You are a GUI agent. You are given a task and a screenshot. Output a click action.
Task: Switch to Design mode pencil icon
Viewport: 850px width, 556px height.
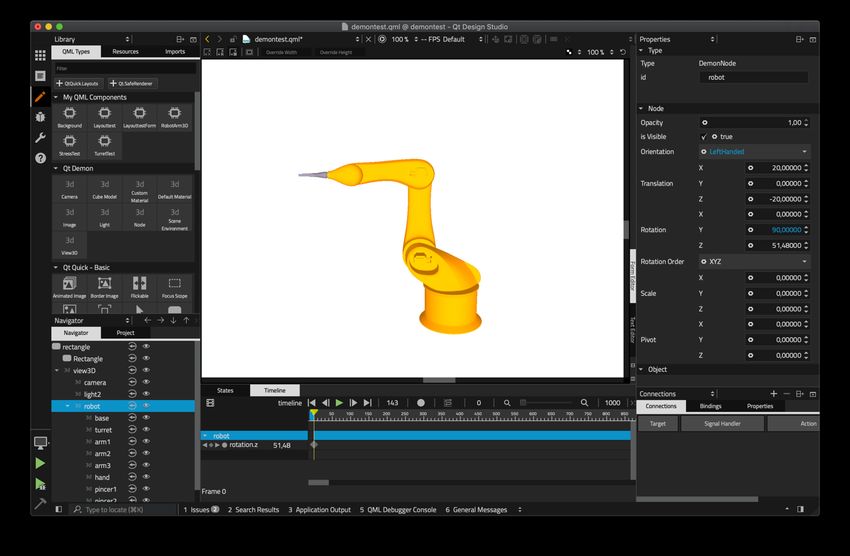pyautogui.click(x=40, y=97)
